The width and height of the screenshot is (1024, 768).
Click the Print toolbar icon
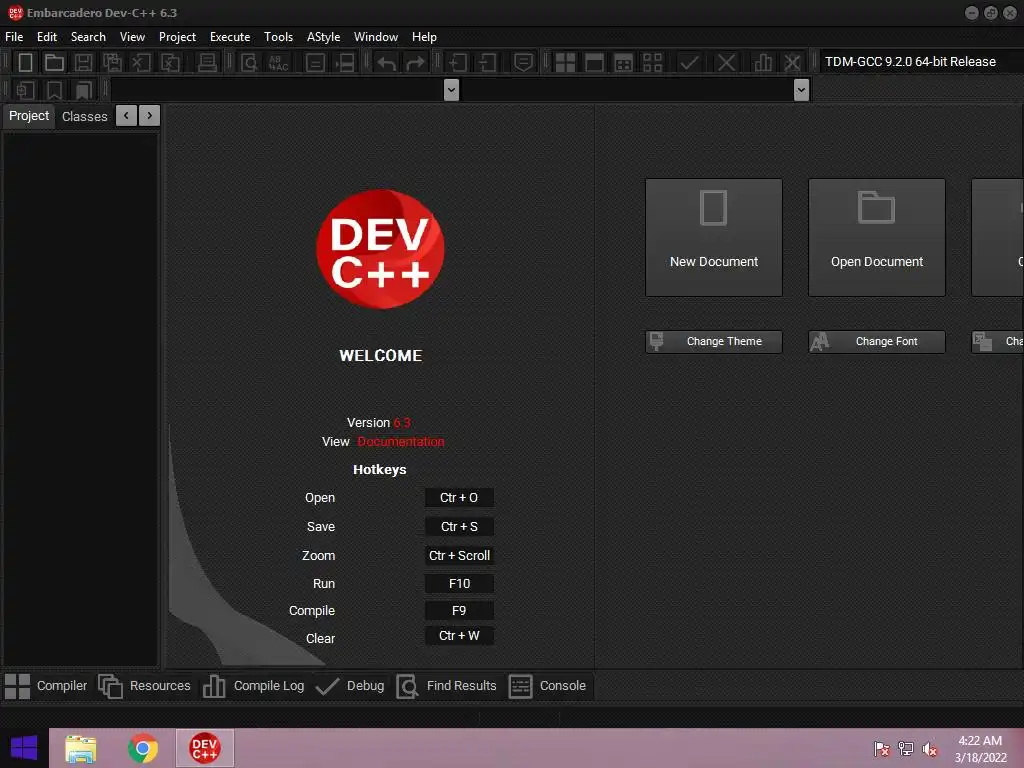[x=207, y=63]
